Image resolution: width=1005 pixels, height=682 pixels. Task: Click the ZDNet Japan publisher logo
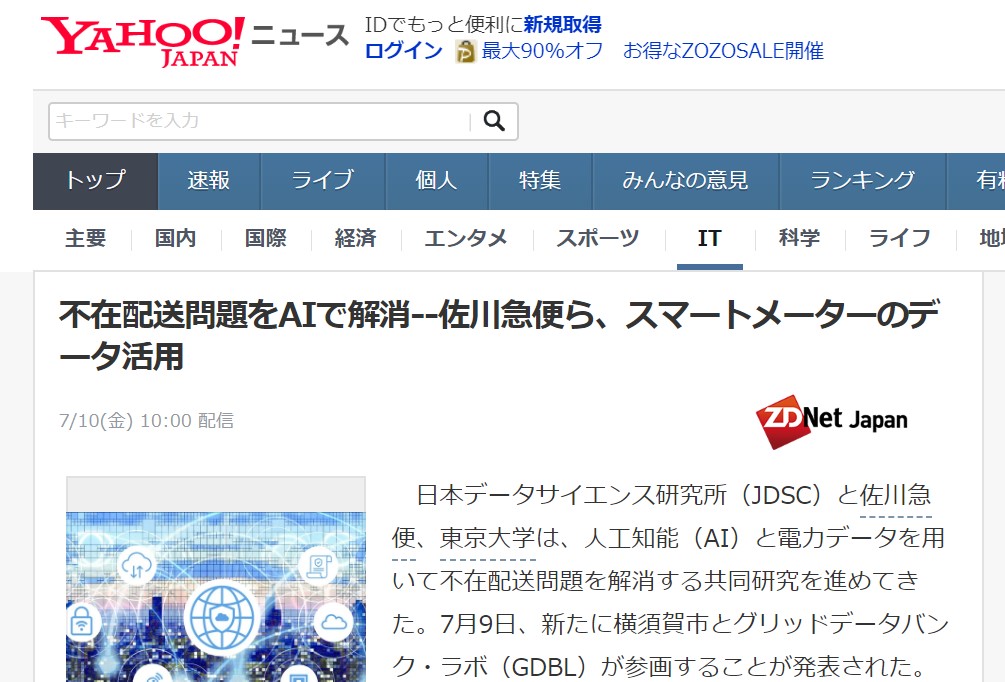832,419
